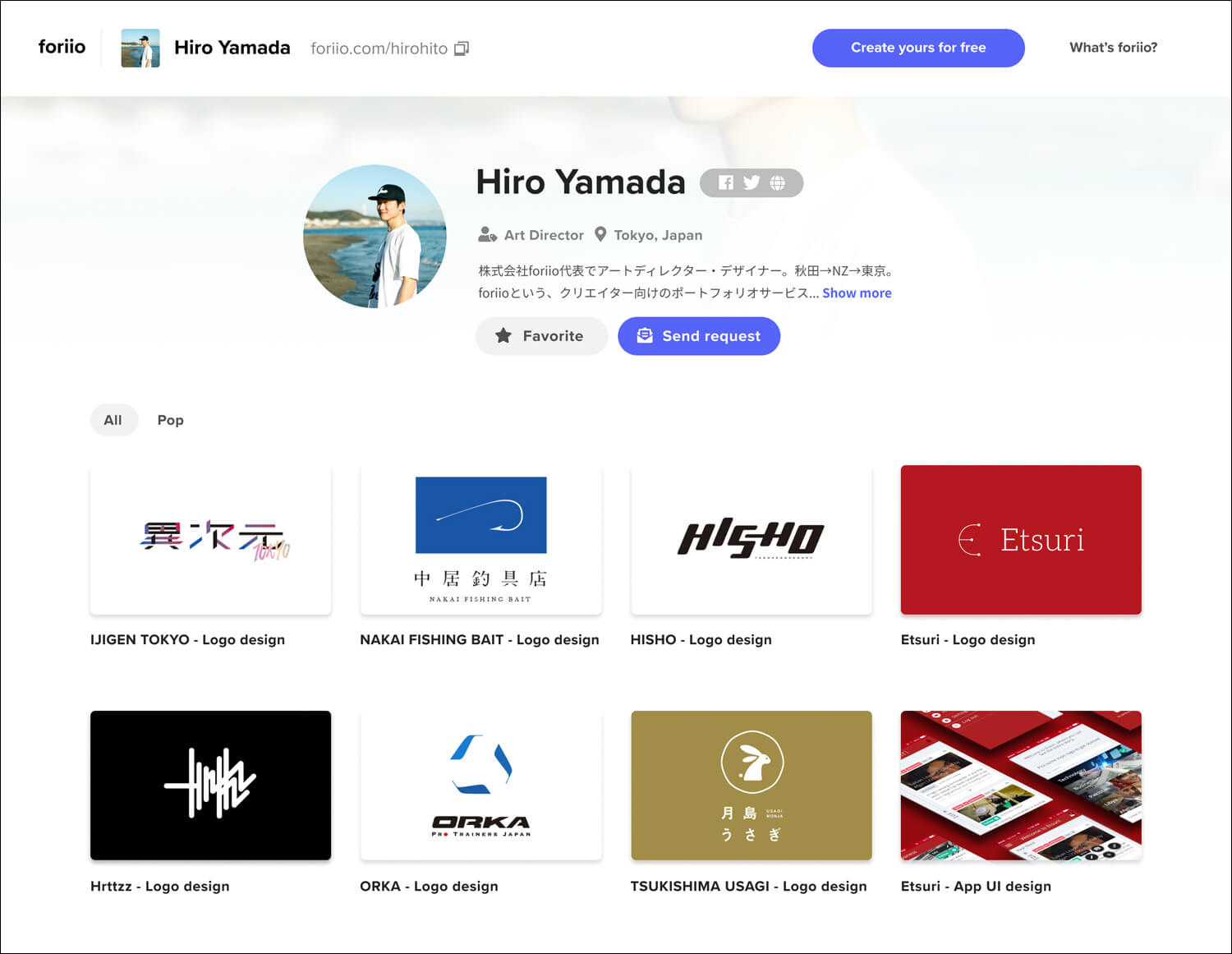
Task: Click the NAKAI FISHING BAIT - Logo design title
Action: 480,640
